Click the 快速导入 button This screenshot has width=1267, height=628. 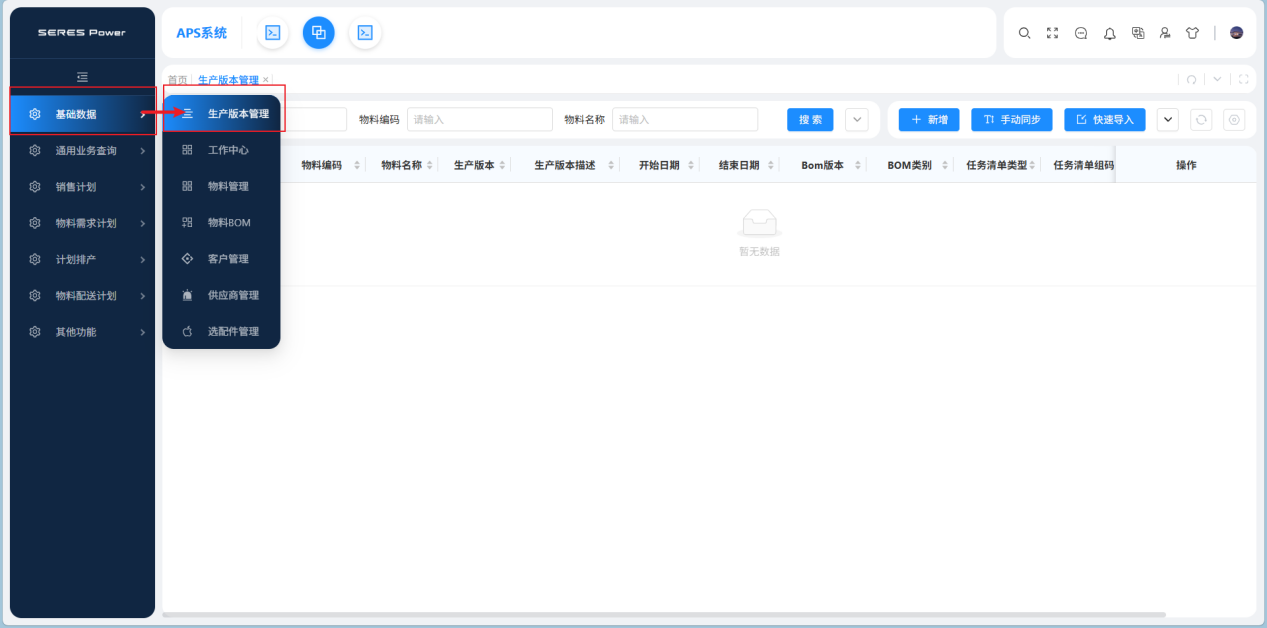[1105, 120]
